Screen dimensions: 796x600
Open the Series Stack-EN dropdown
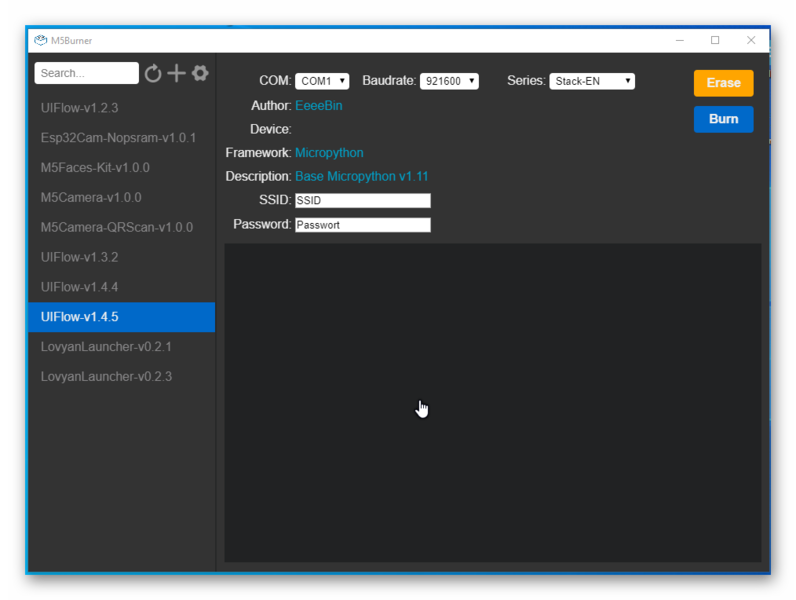[x=592, y=81]
